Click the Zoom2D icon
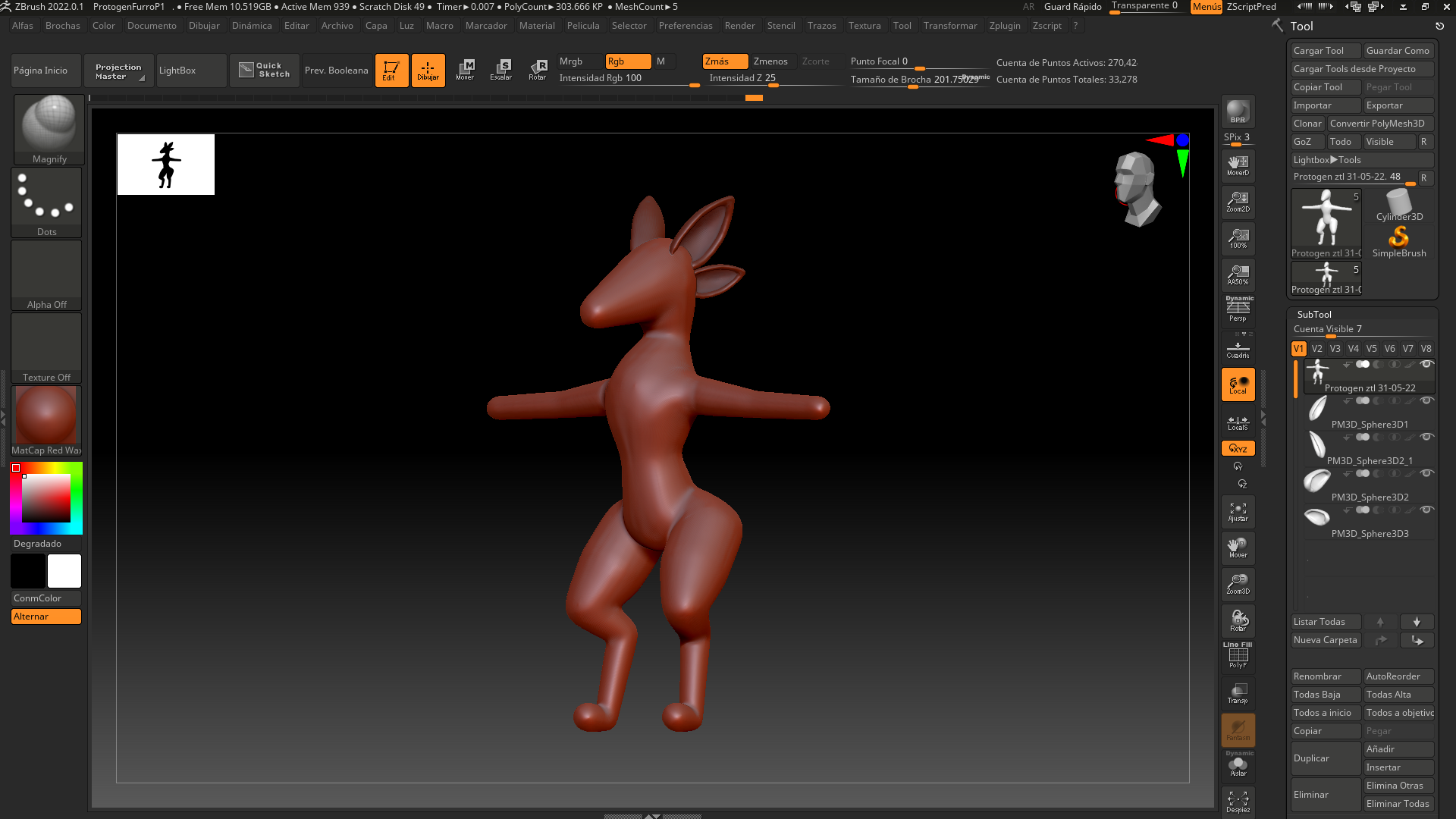The image size is (1456, 819). (1238, 202)
